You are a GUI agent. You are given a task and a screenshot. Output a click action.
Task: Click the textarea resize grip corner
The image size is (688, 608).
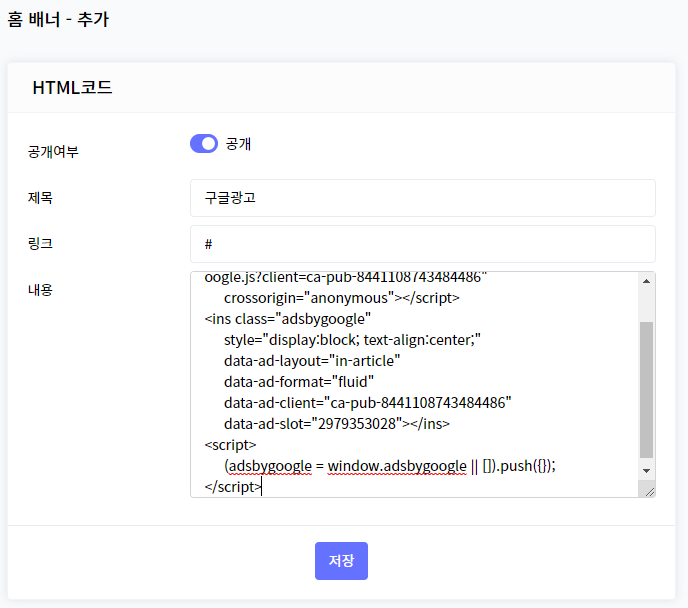[x=649, y=492]
